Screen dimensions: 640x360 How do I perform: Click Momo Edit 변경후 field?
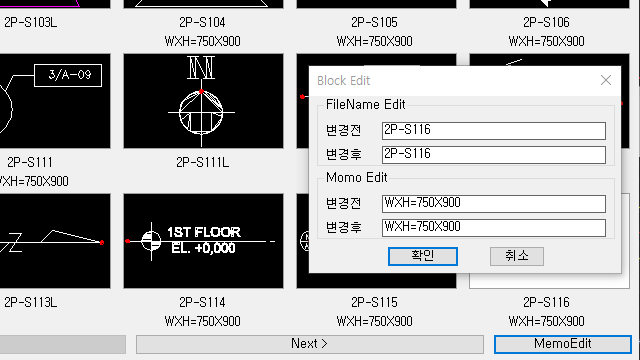(493, 227)
